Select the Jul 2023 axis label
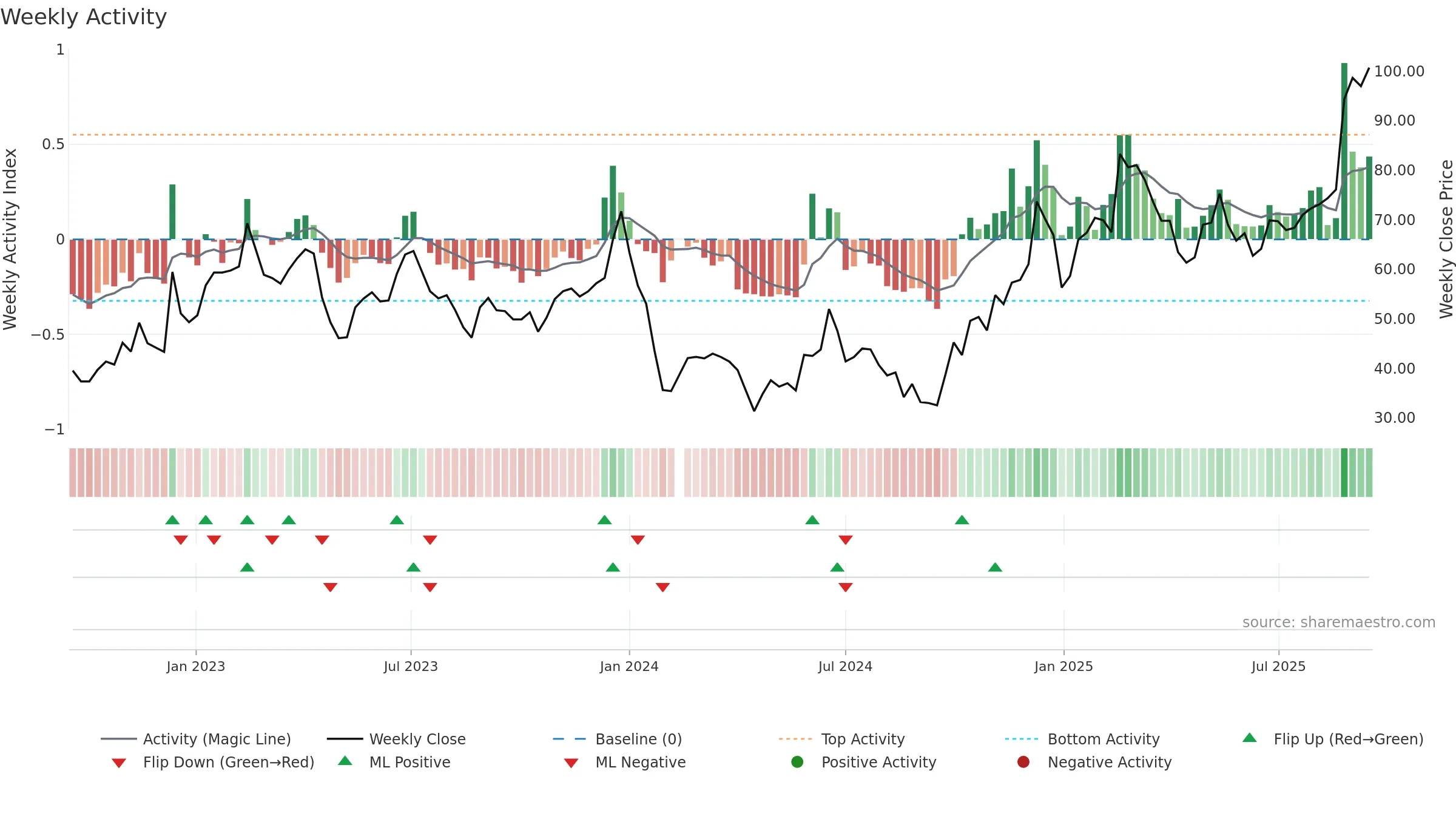The height and width of the screenshot is (819, 1456). click(x=411, y=666)
